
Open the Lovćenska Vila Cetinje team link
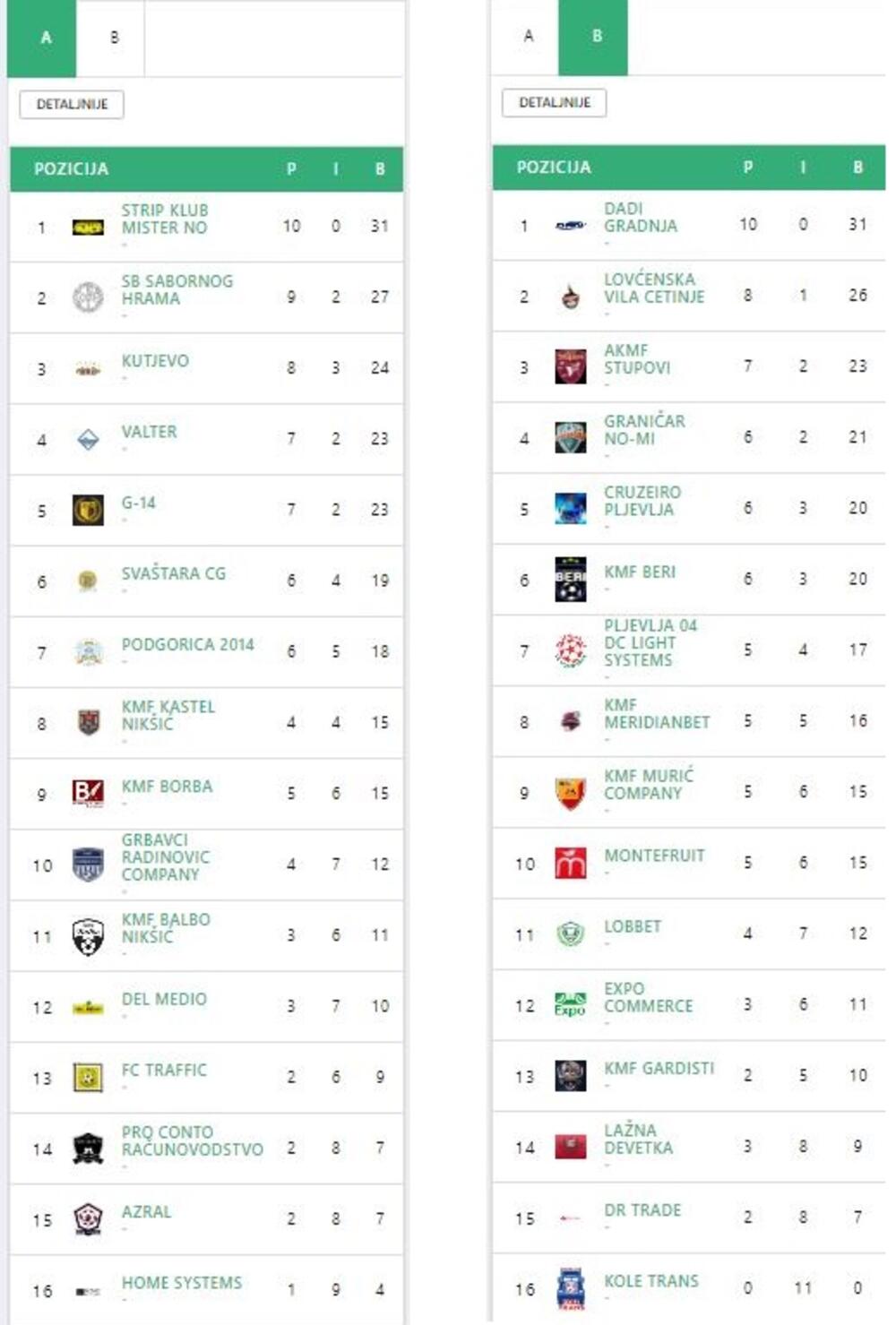(x=653, y=288)
